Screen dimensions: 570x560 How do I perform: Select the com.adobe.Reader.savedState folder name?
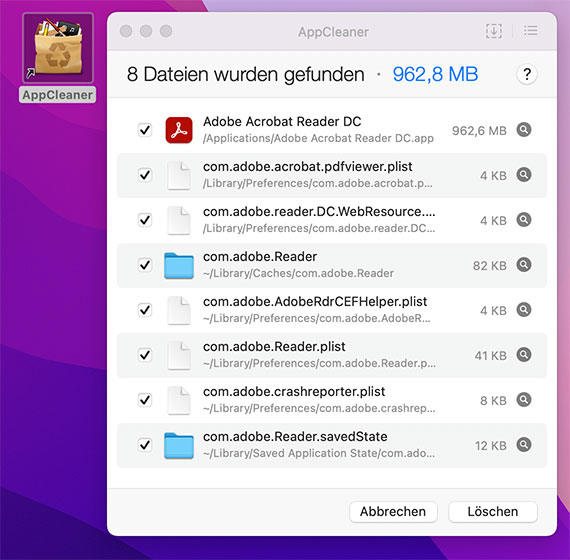295,436
